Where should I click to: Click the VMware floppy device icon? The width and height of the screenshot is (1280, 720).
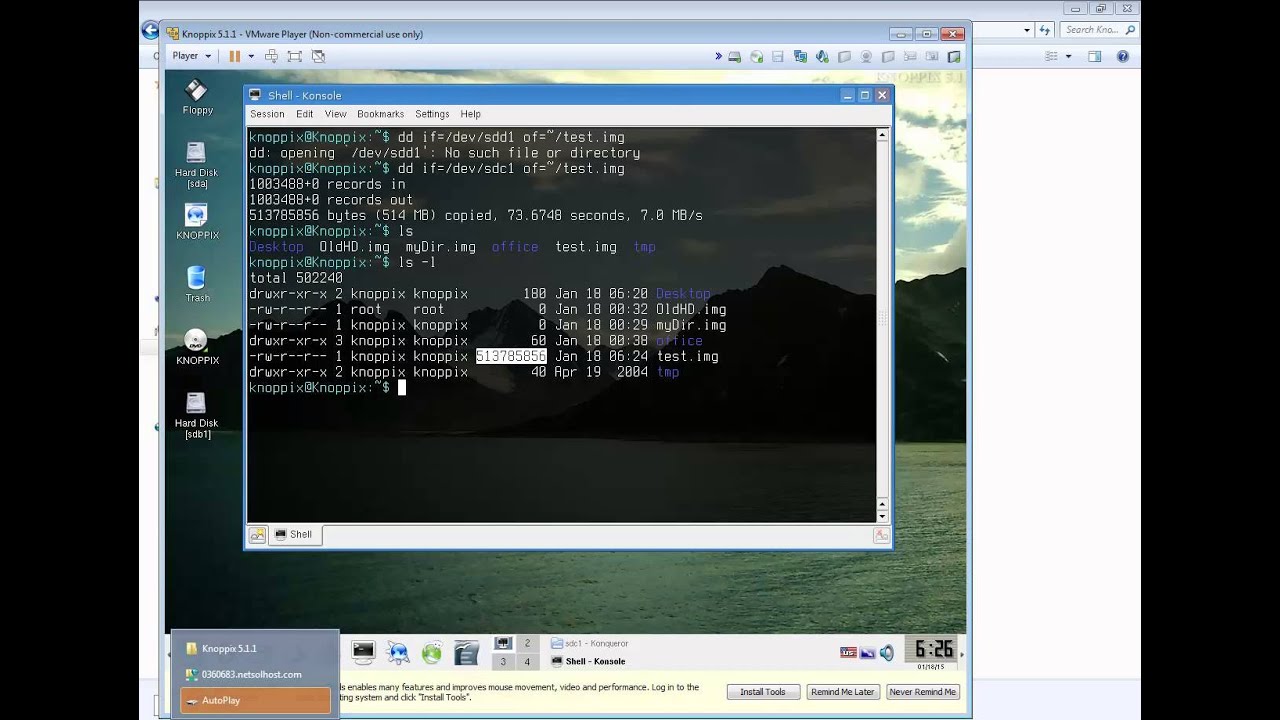tap(779, 57)
